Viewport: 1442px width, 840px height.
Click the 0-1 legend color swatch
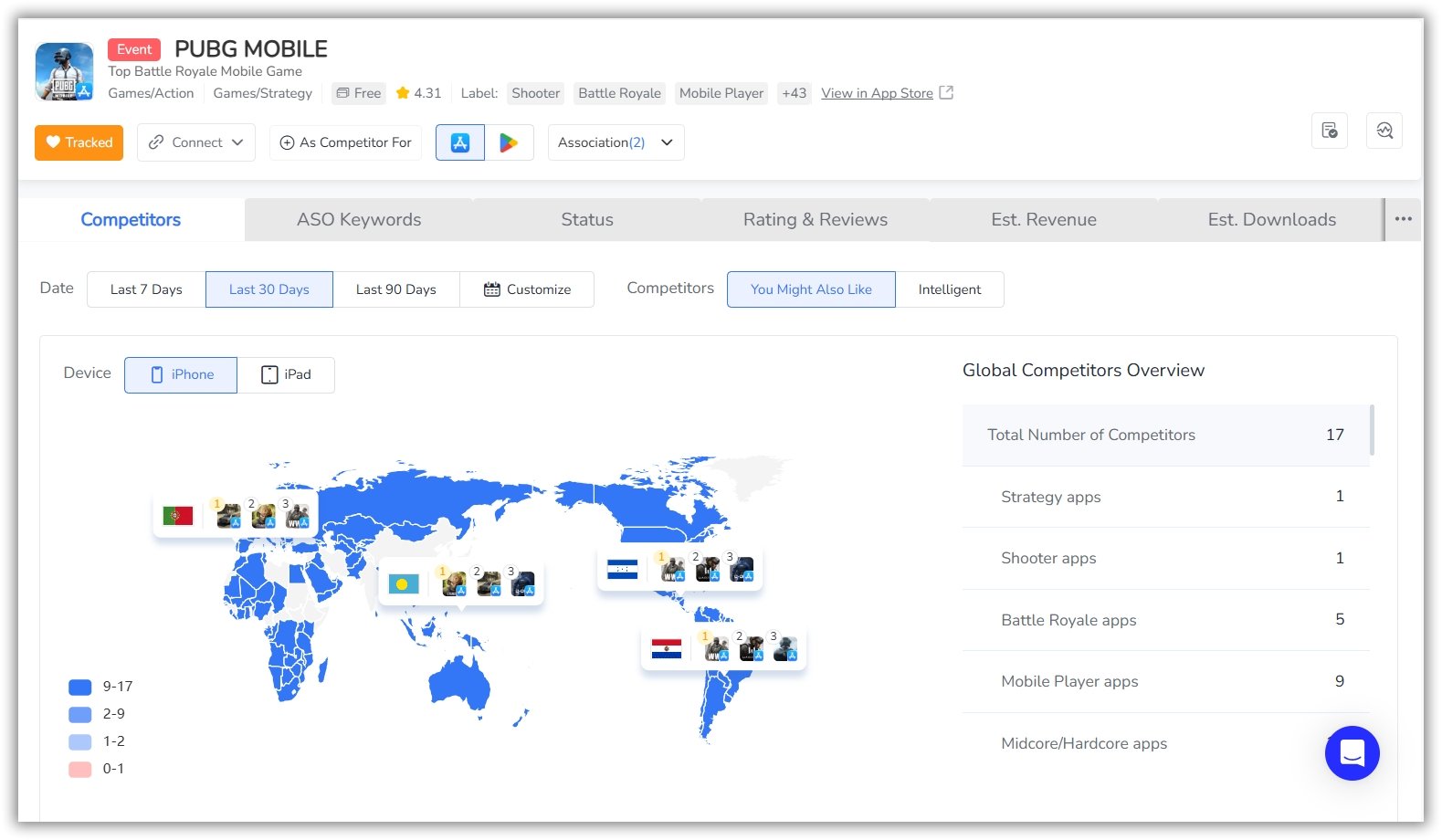tap(80, 770)
